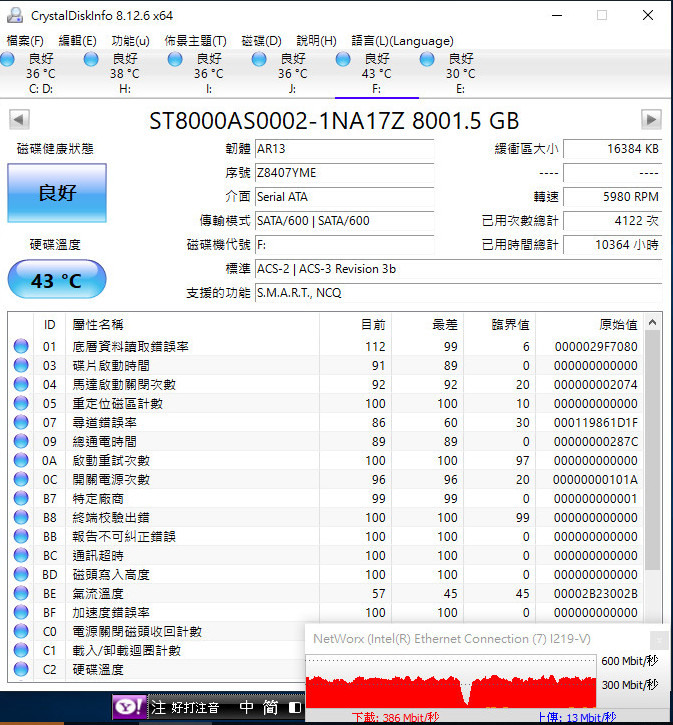Image resolution: width=673 pixels, height=725 pixels.
Task: Click the 屬性名稱 column header
Action: pyautogui.click(x=192, y=325)
